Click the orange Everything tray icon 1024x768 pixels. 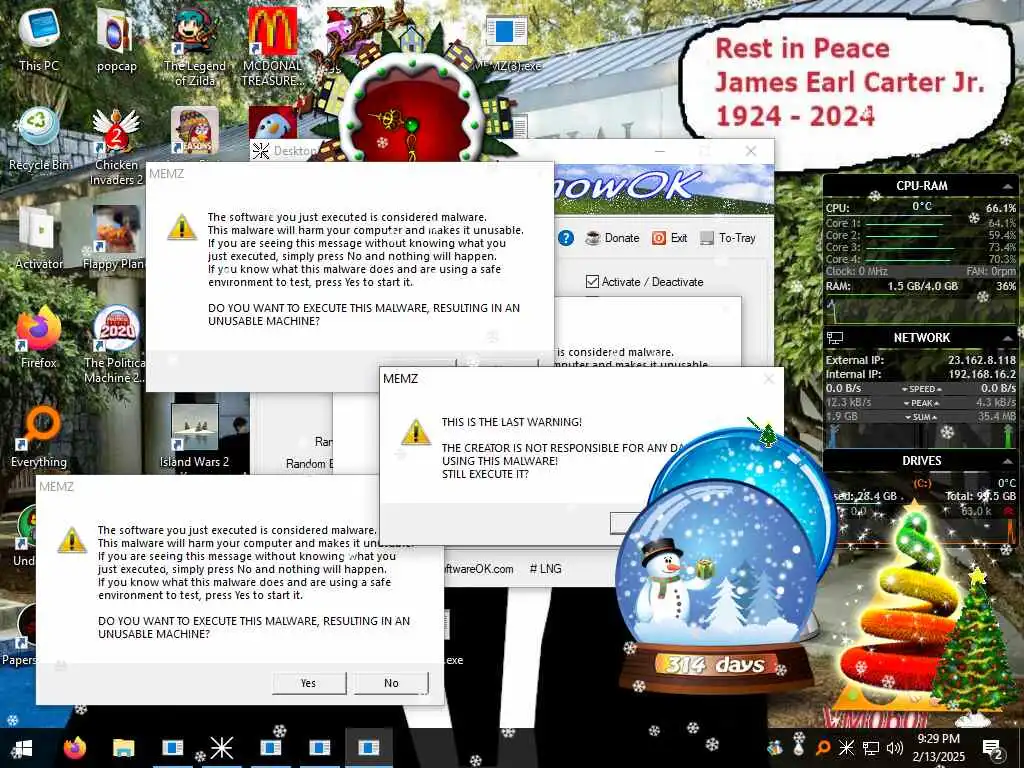[x=823, y=748]
